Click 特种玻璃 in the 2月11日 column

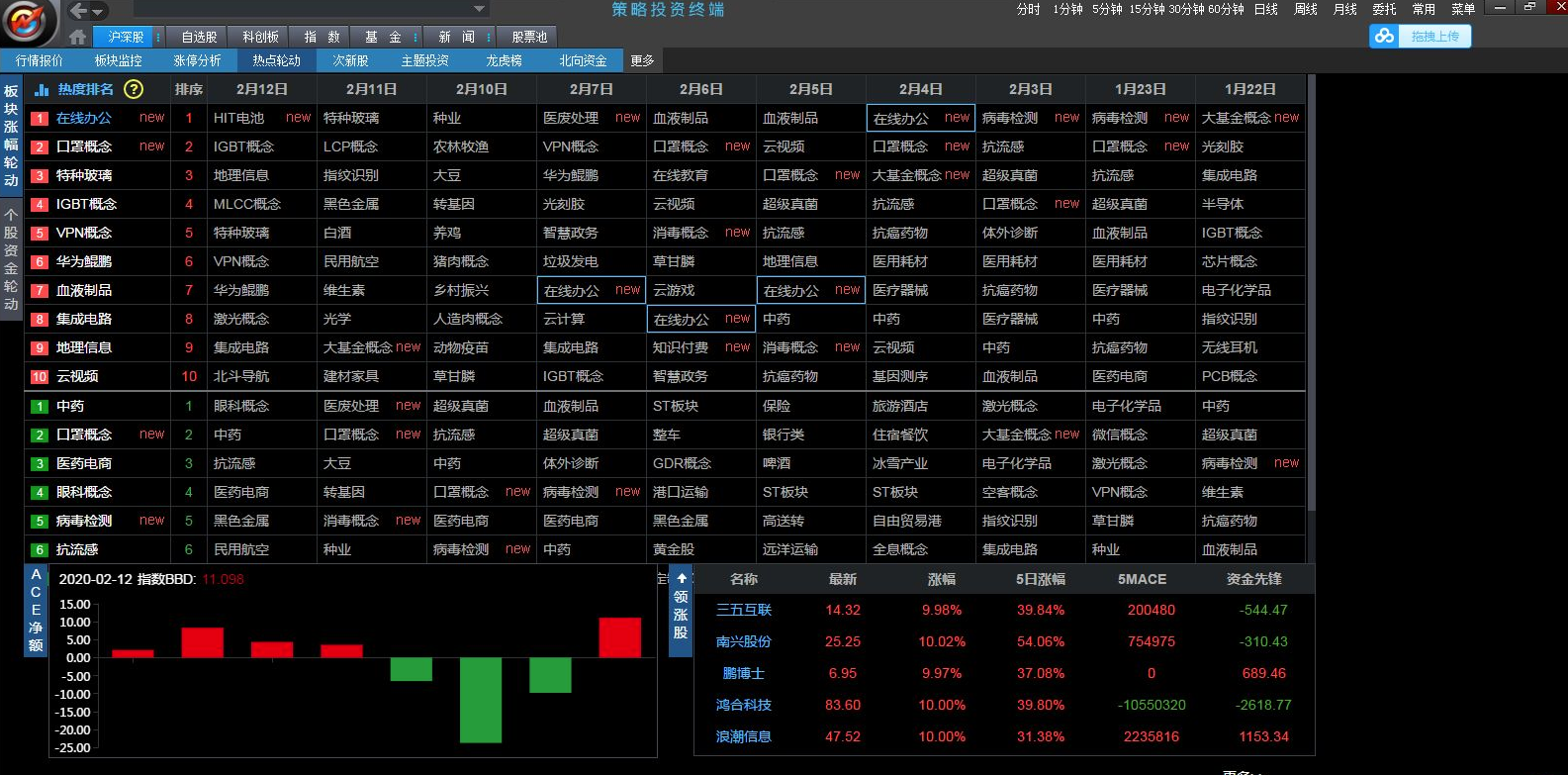(x=351, y=118)
